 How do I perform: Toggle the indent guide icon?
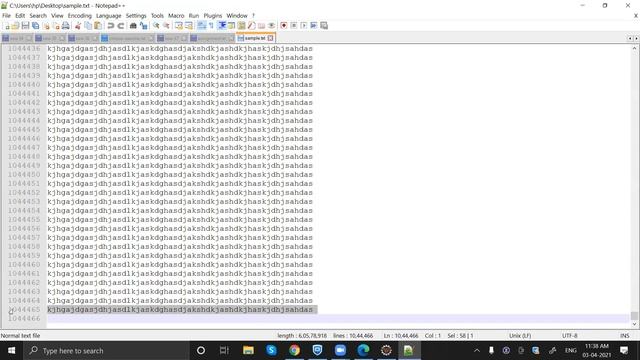click(x=222, y=26)
